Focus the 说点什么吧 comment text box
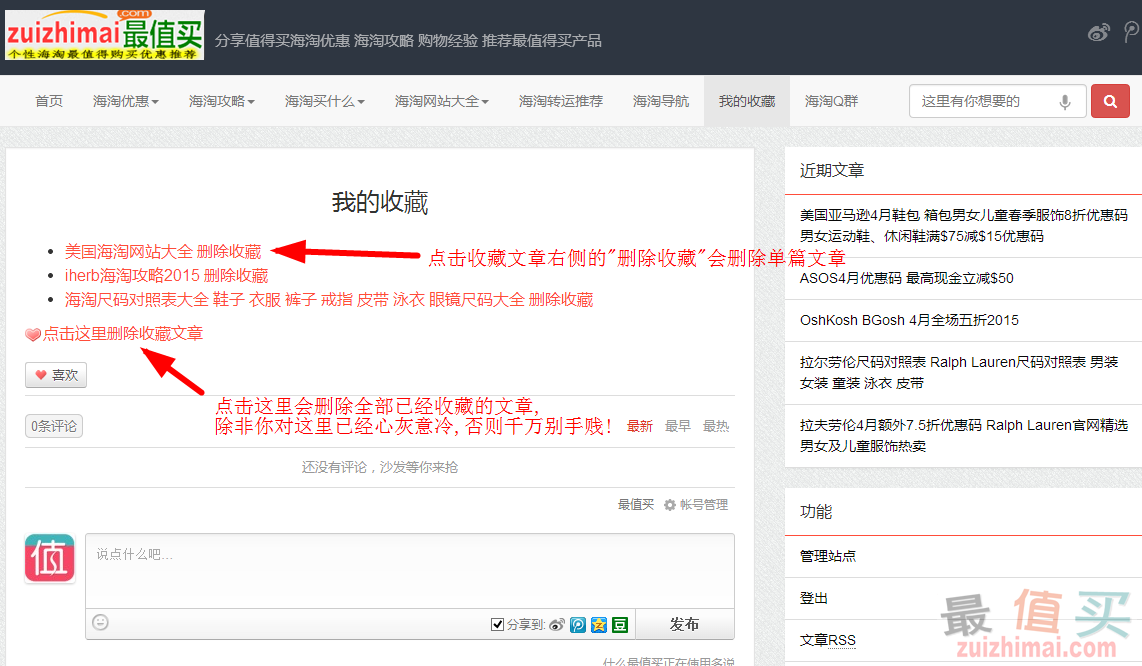 (x=409, y=571)
